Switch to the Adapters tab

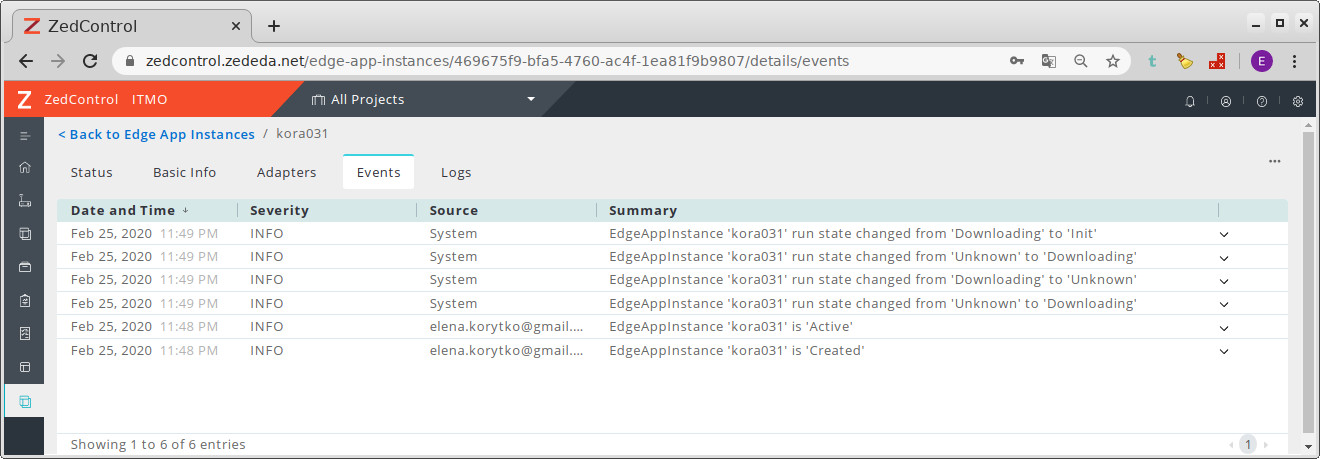point(286,172)
